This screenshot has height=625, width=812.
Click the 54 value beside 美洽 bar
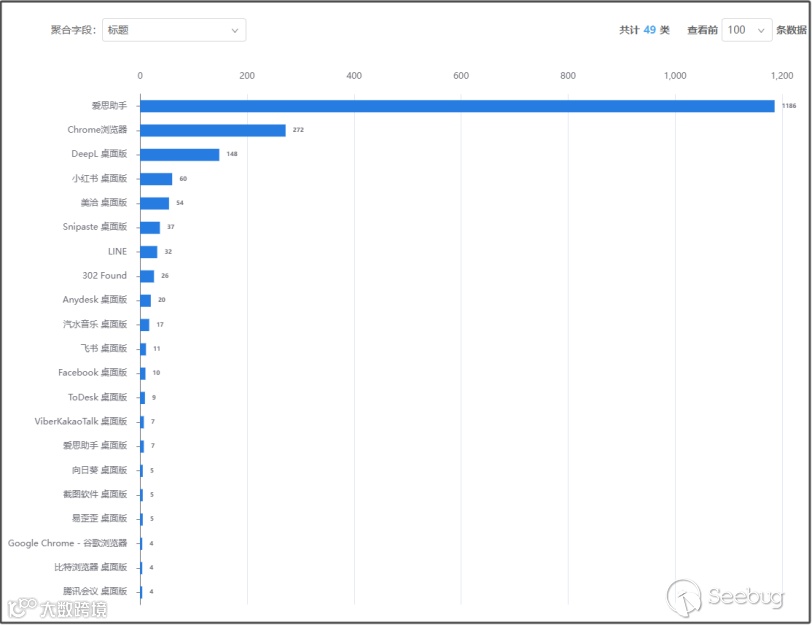[180, 202]
